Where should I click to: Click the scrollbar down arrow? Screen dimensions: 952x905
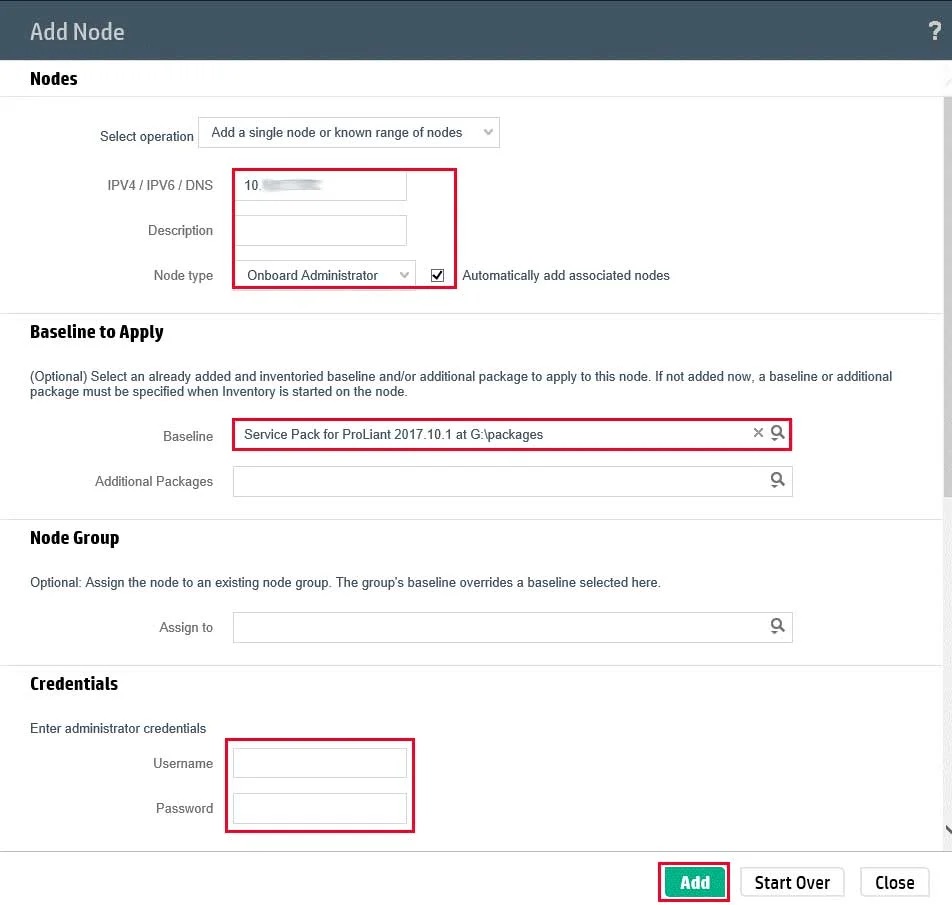(x=946, y=829)
